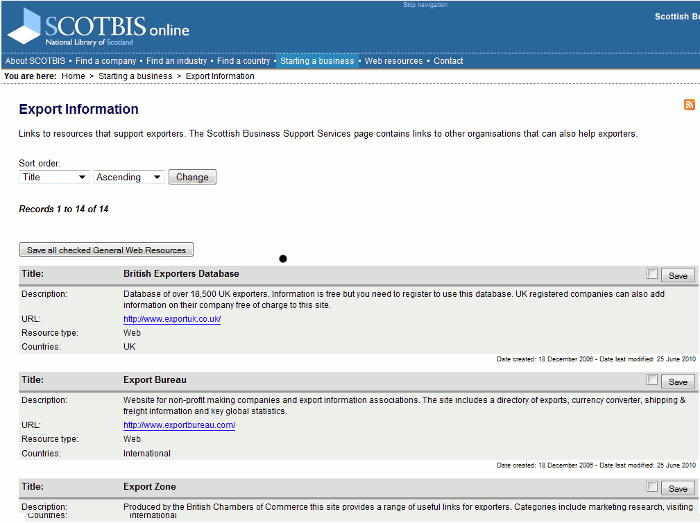The width and height of the screenshot is (700, 523).
Task: Click the 'Export Zone' title text
Action: tap(150, 486)
